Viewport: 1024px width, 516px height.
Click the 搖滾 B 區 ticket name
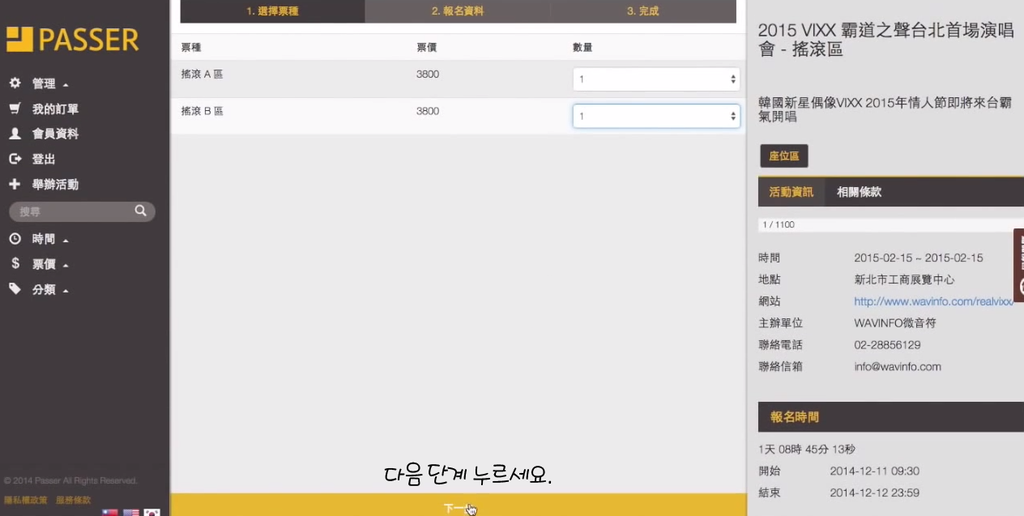(202, 112)
